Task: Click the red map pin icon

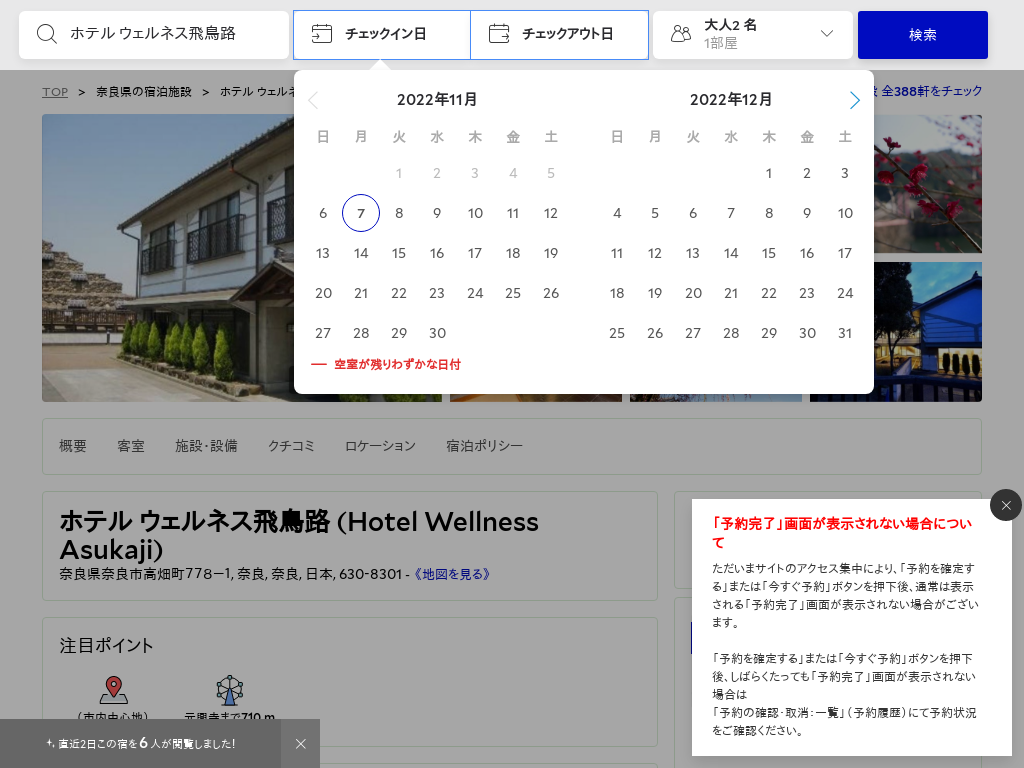Action: [113, 690]
